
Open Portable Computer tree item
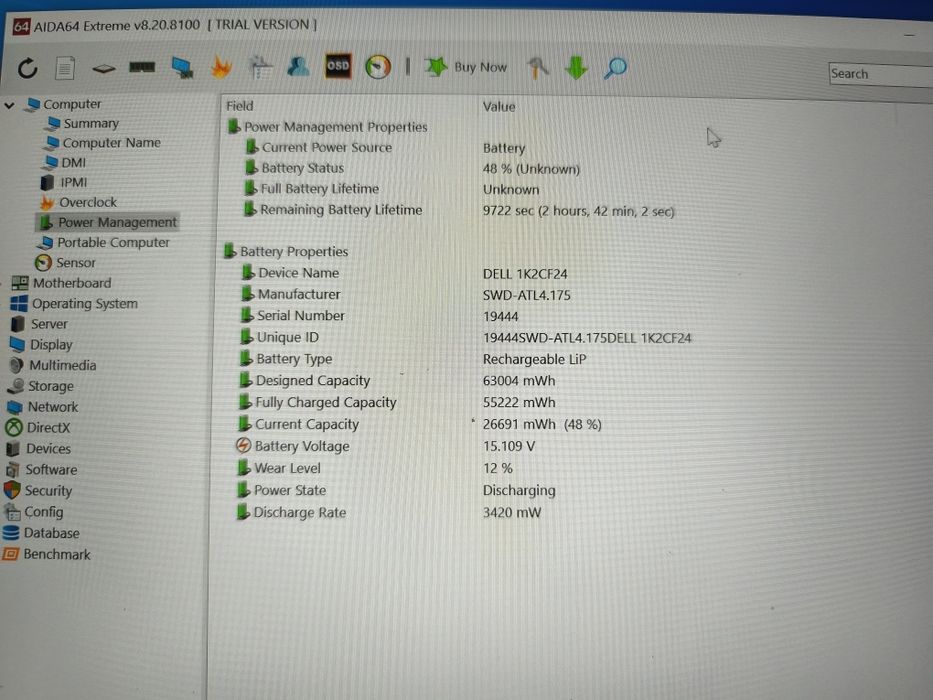(104, 242)
